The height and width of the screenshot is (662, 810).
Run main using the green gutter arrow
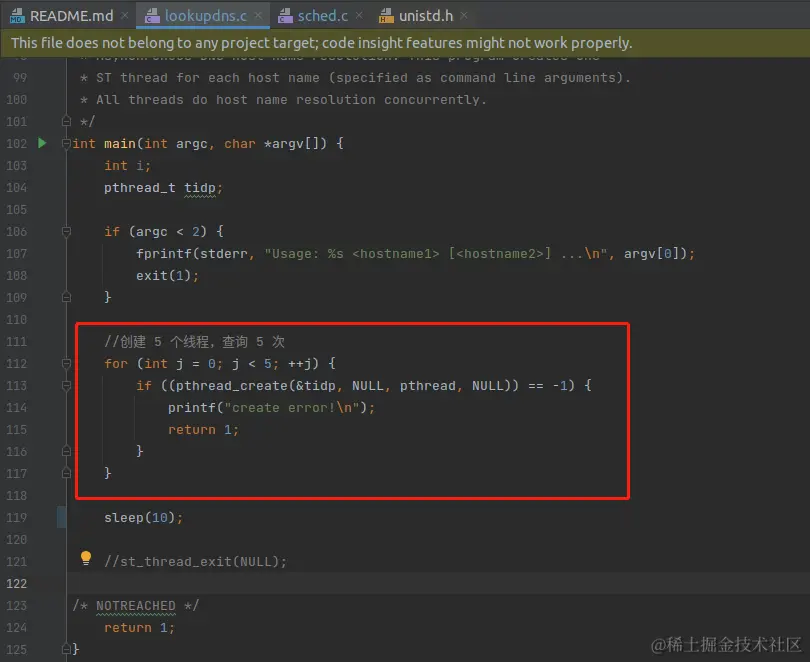[42, 143]
